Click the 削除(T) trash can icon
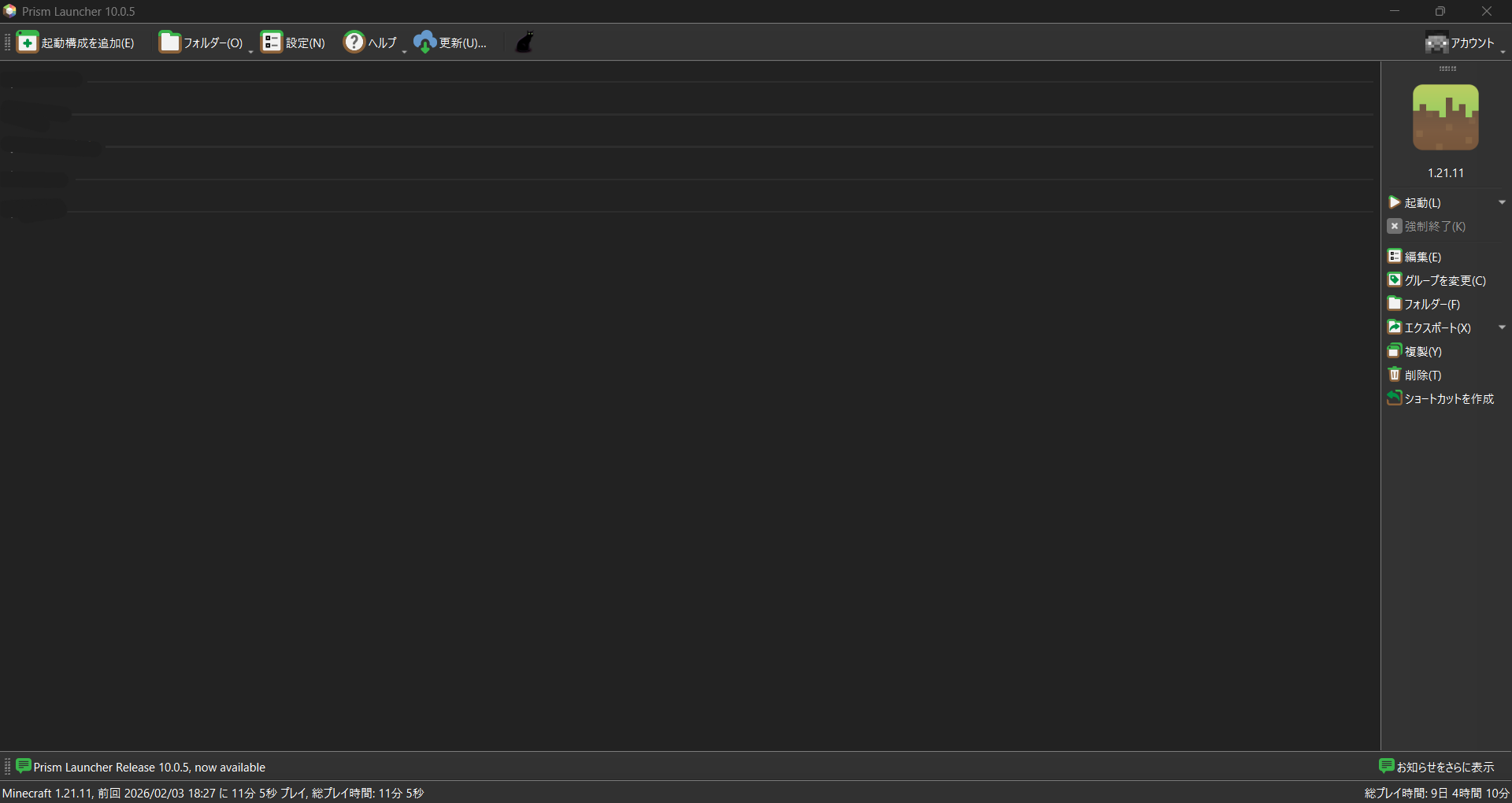The height and width of the screenshot is (803, 1512). [1395, 375]
